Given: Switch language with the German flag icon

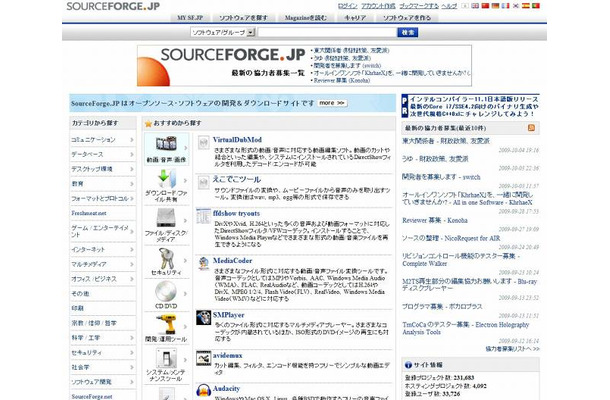Looking at the screenshot, I should (495, 6).
